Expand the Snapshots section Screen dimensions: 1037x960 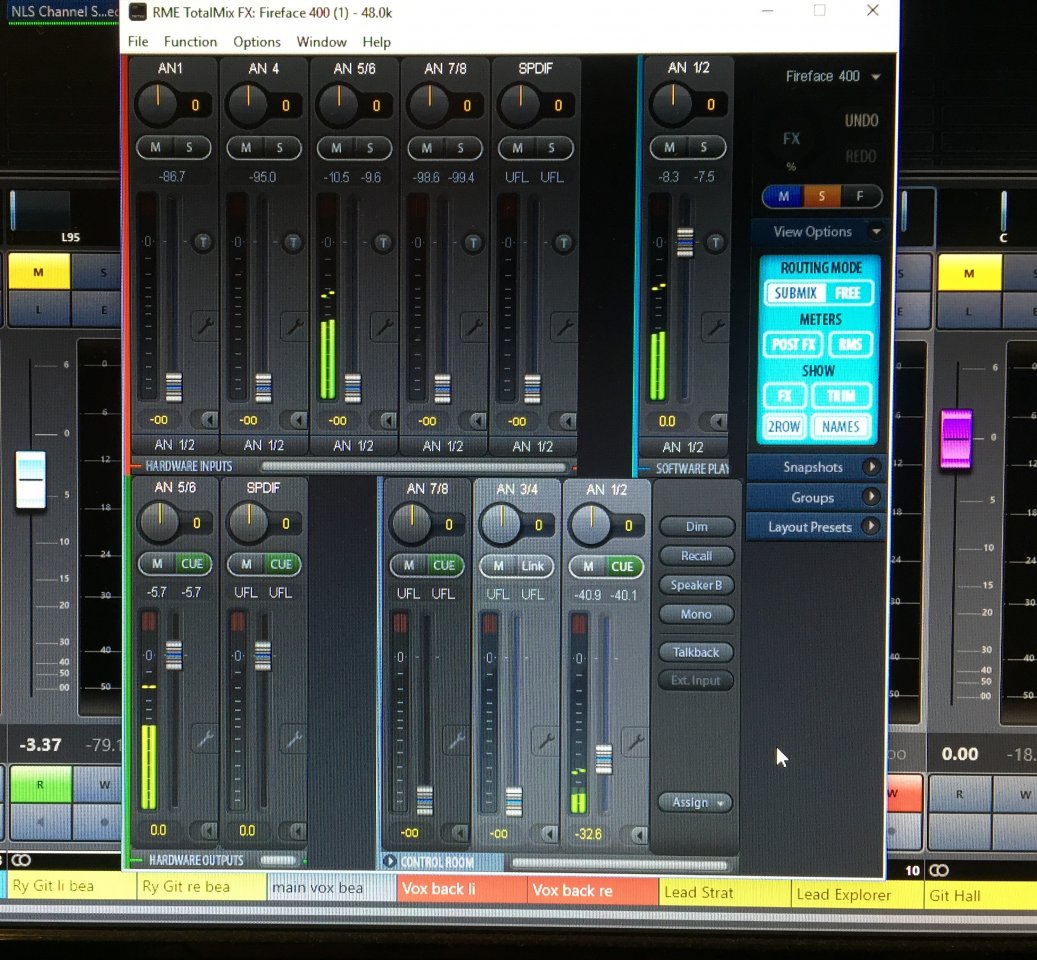pos(871,467)
